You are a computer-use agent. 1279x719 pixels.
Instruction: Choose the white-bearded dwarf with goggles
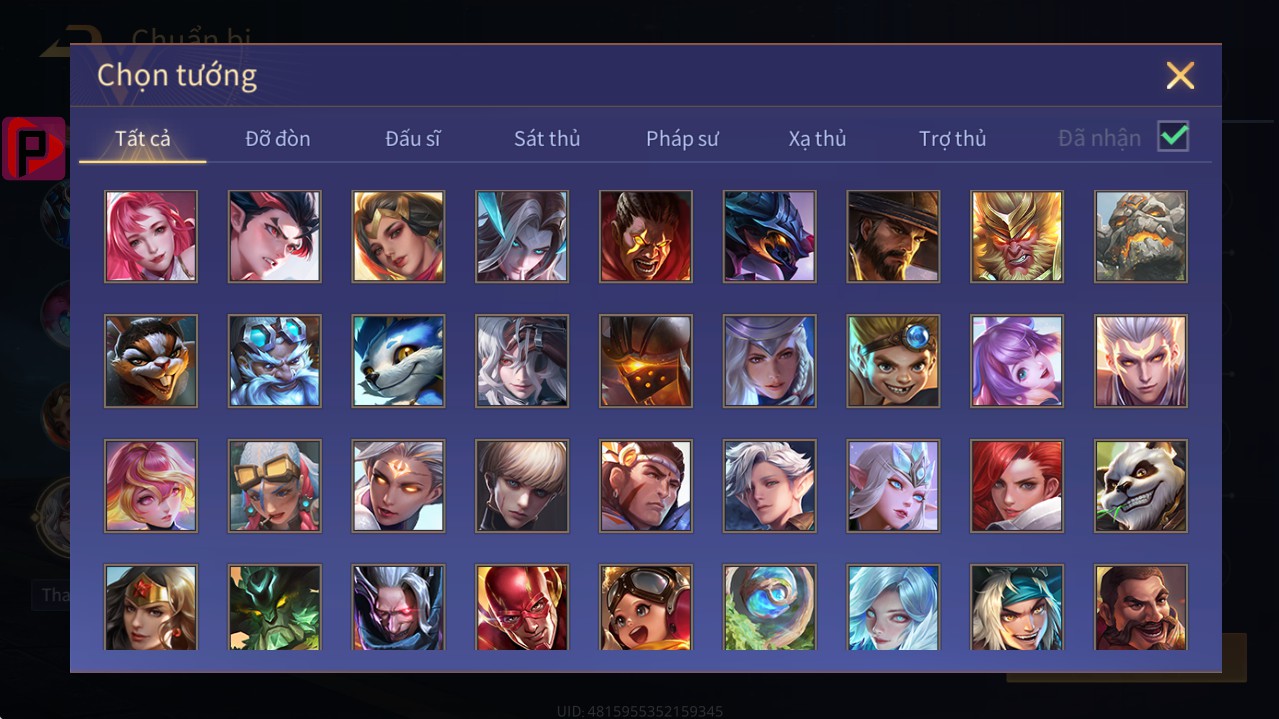(275, 361)
